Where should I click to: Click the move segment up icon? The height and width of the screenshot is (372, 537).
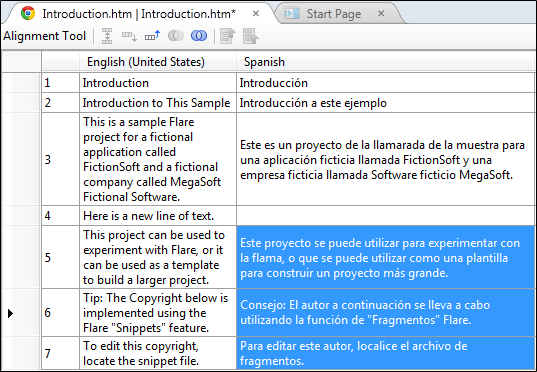[x=152, y=36]
